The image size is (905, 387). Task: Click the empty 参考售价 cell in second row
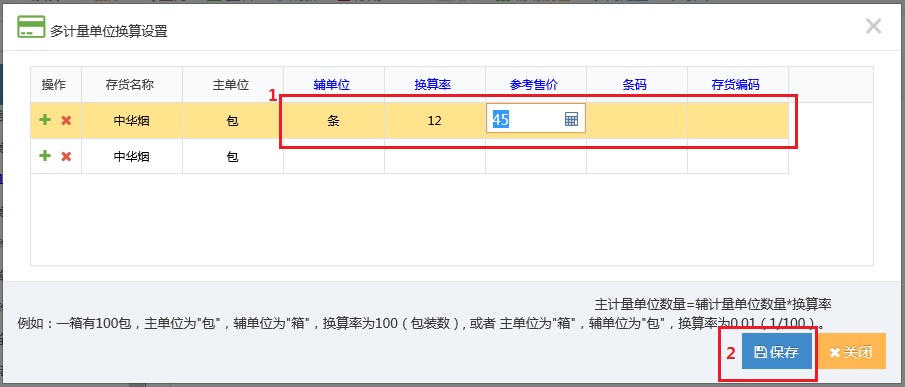point(536,156)
